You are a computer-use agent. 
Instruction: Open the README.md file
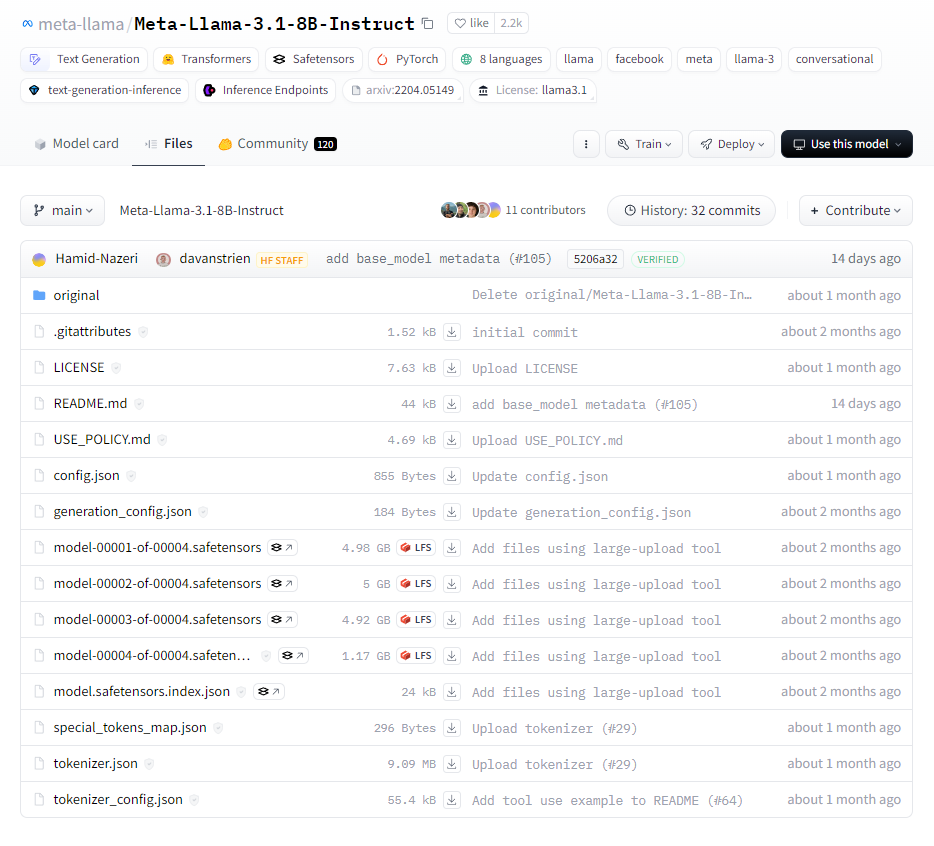point(90,404)
